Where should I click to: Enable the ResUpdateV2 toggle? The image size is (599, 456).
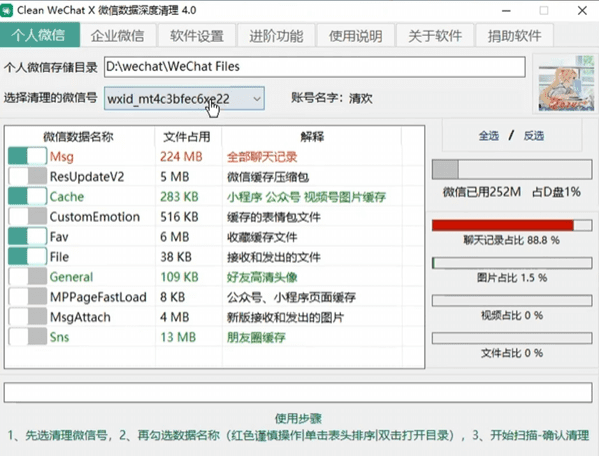28,176
